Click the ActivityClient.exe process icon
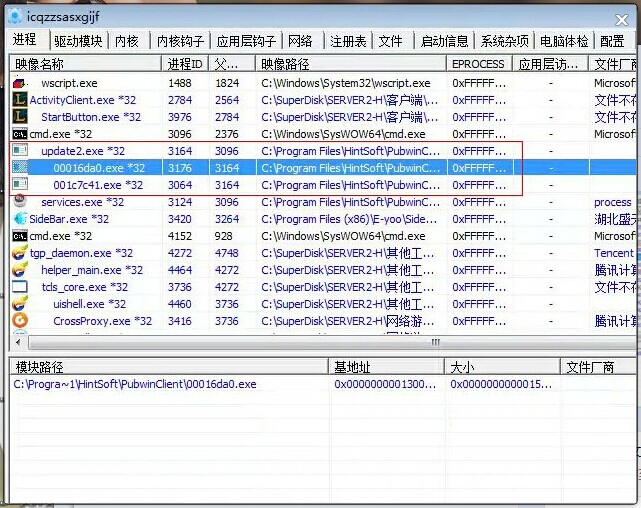This screenshot has height=508, width=641. (19, 100)
